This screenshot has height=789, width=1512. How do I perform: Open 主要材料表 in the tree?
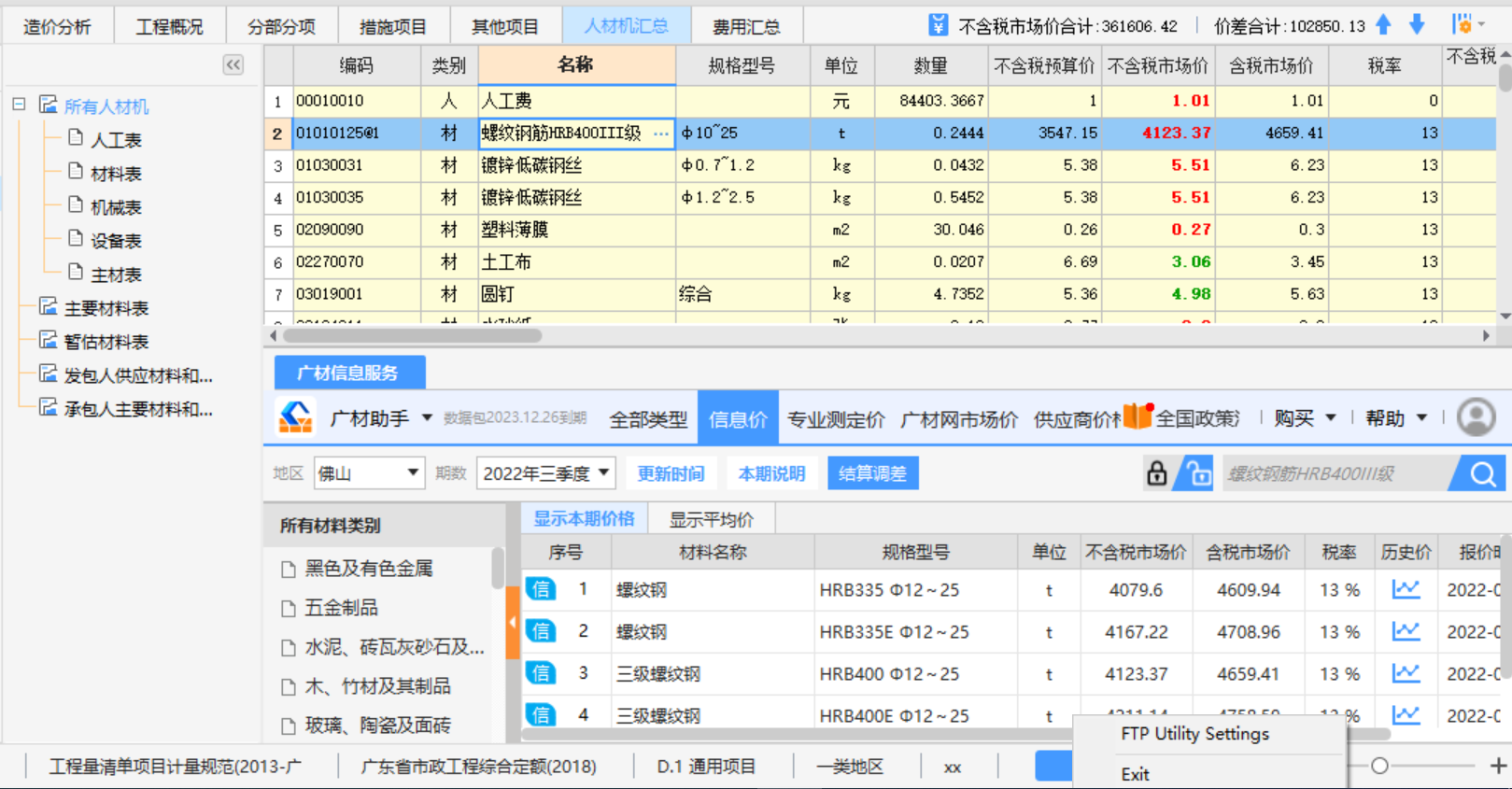pyautogui.click(x=106, y=308)
